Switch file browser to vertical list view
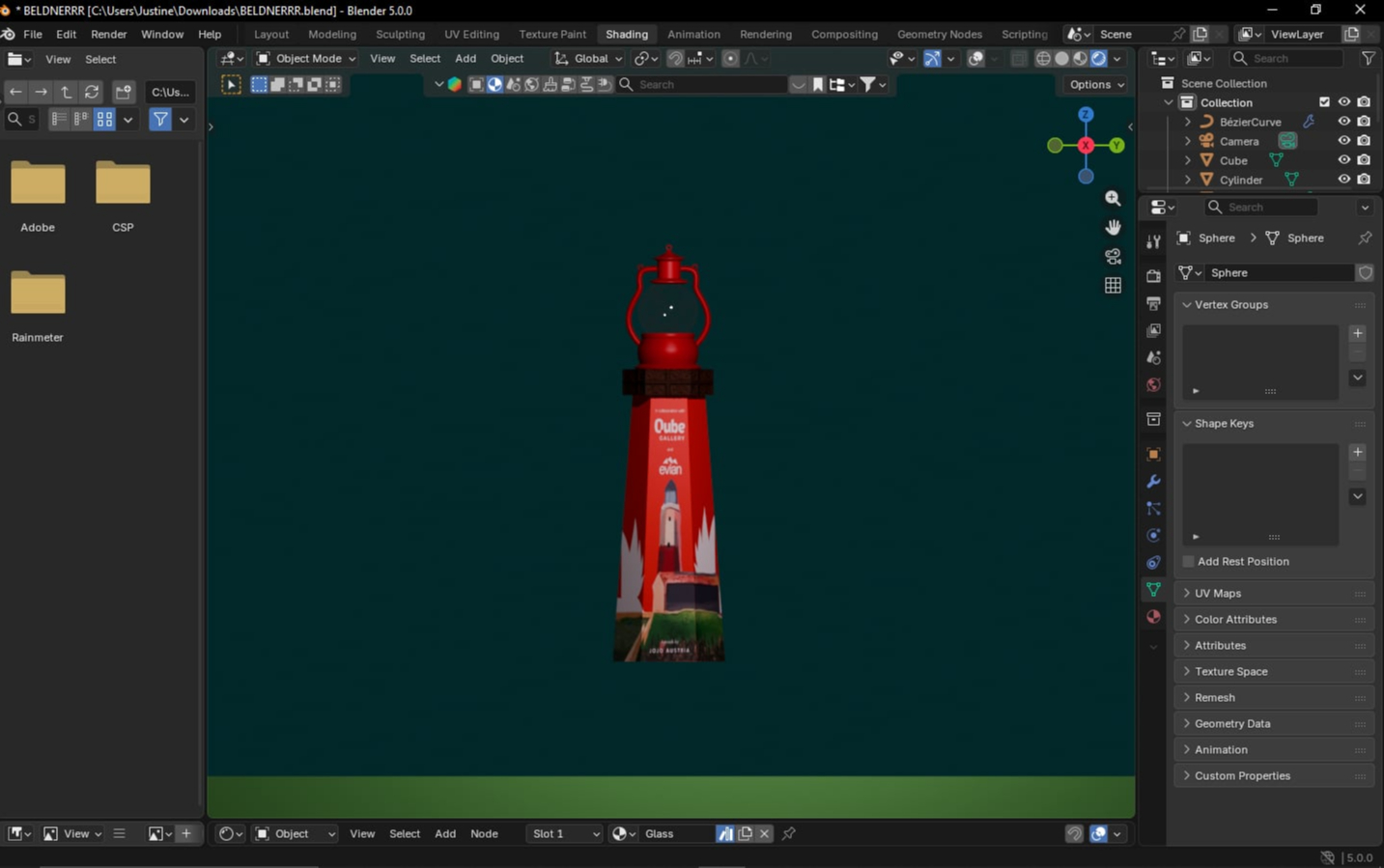1384x868 pixels. coord(59,119)
